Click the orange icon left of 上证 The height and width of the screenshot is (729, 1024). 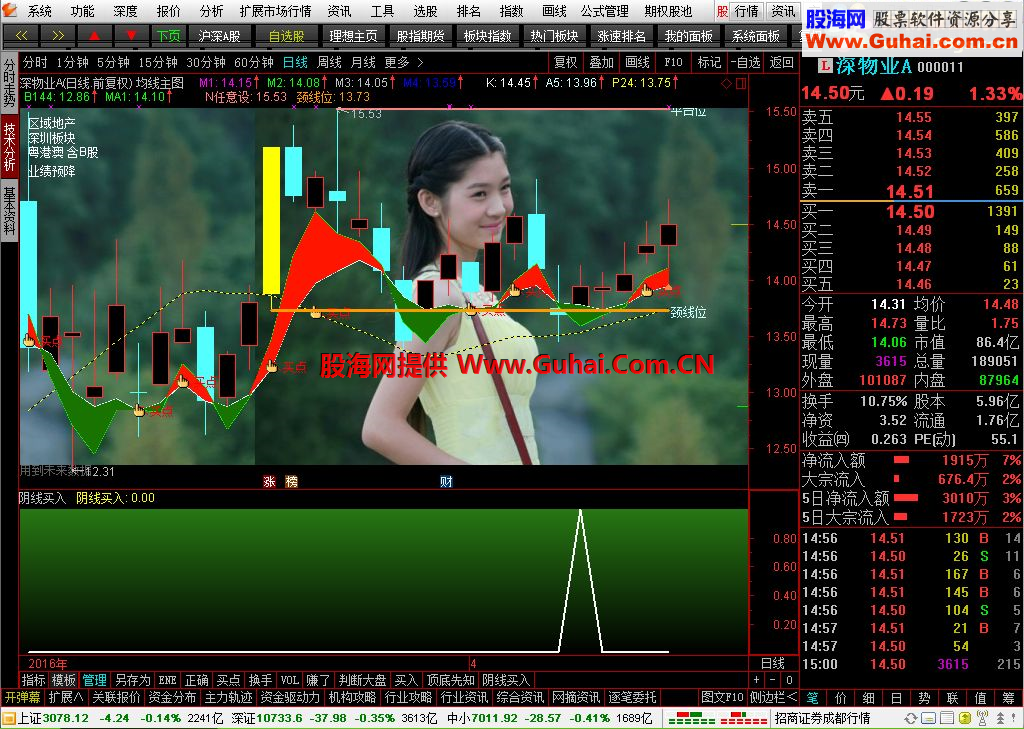click(8, 719)
